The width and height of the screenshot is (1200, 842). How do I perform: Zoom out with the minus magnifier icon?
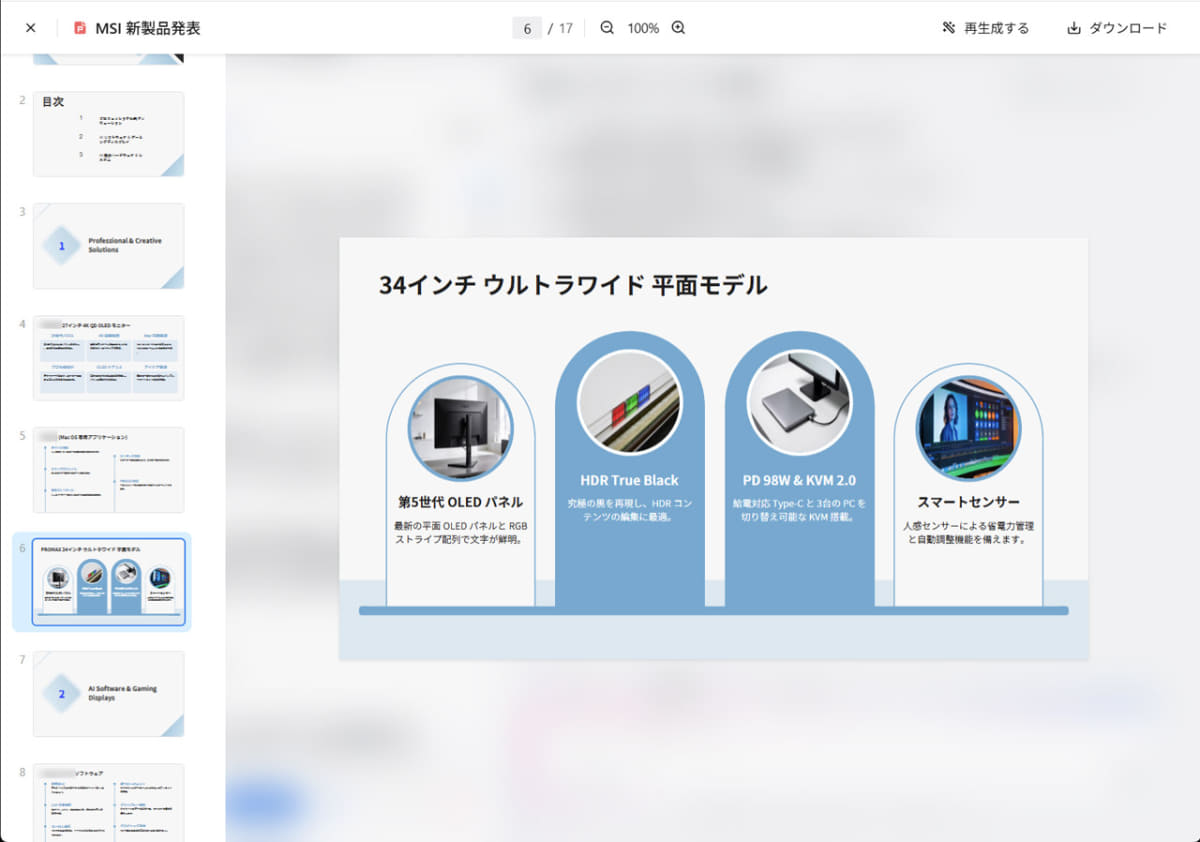point(607,28)
